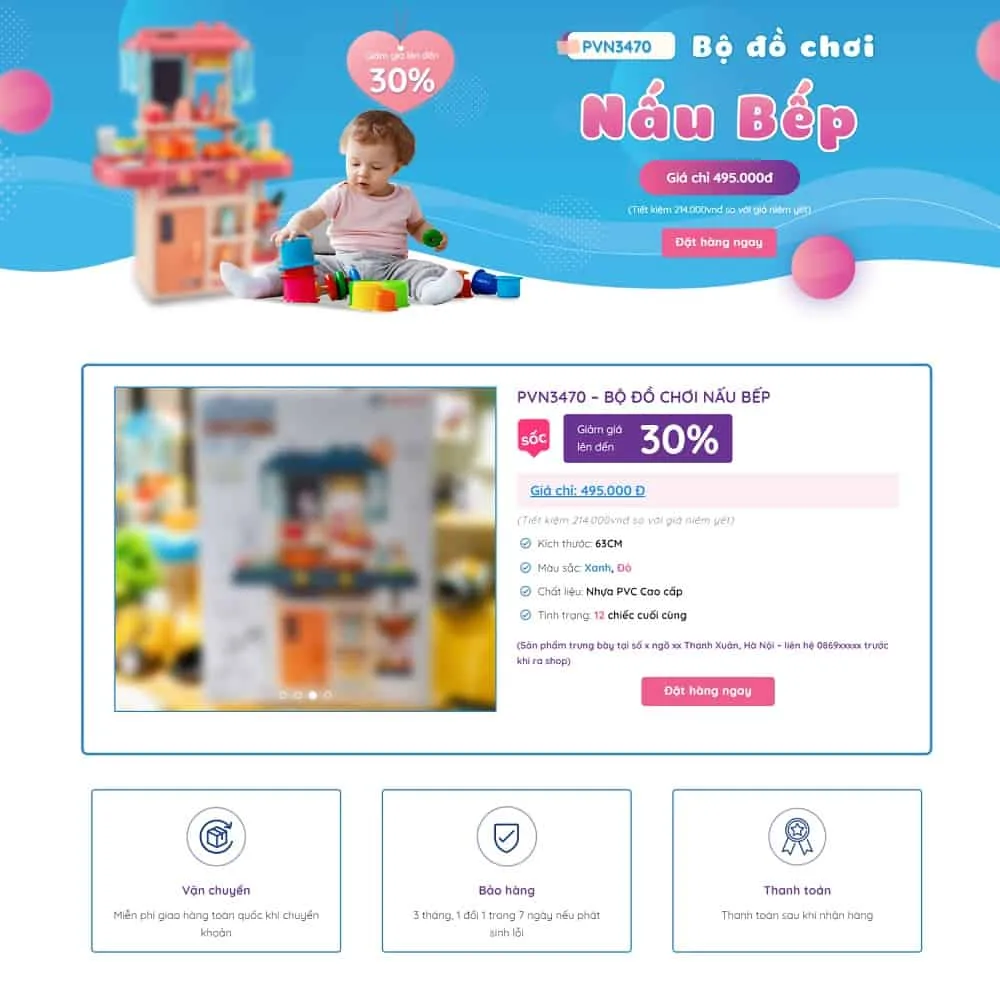Click Đặt hàng ngay in the hero banner
Screen dimensions: 1000x1000
[719, 242]
